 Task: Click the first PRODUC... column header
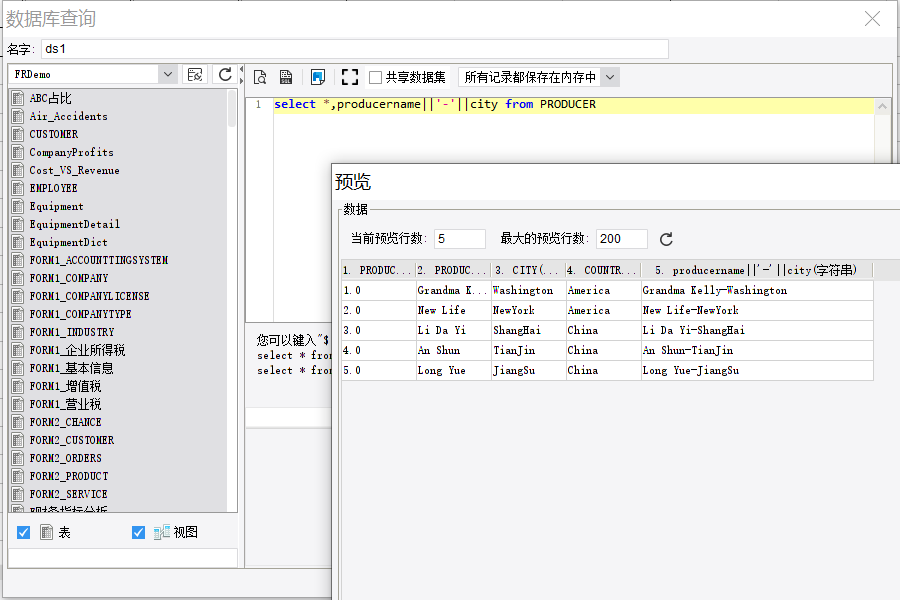coord(378,270)
